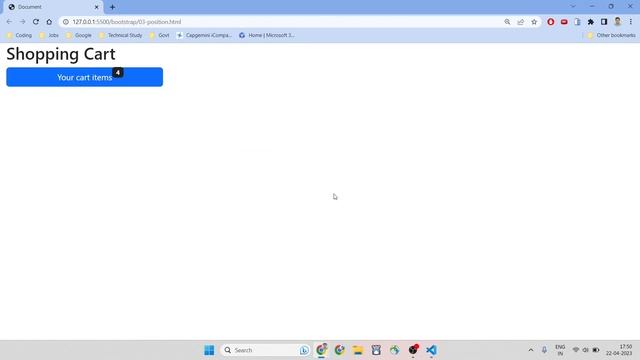Open the Technical Study bookmarks folder
Image resolution: width=640 pixels, height=360 pixels.
120,36
